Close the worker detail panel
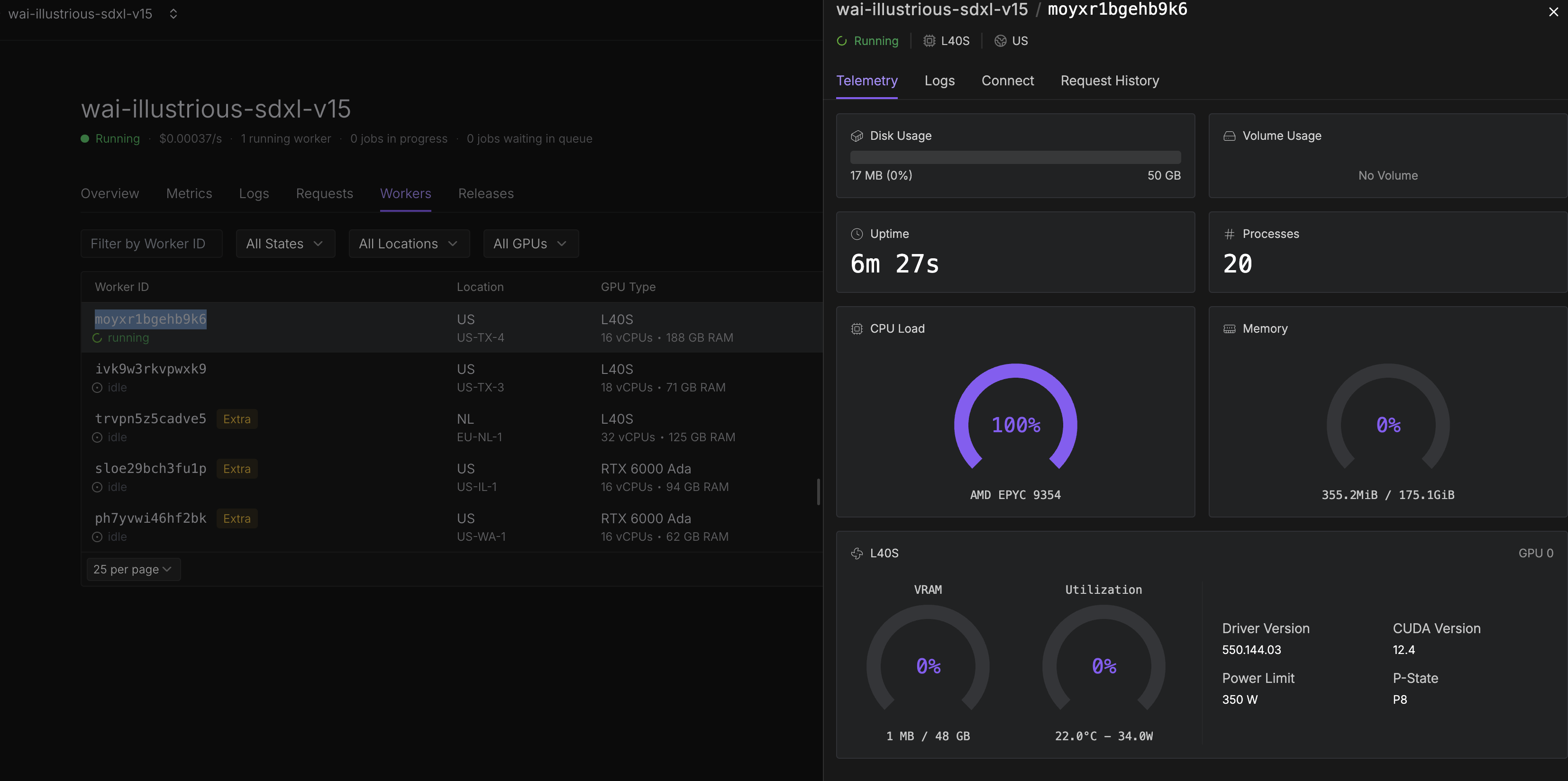1568x781 pixels. 1553,12
